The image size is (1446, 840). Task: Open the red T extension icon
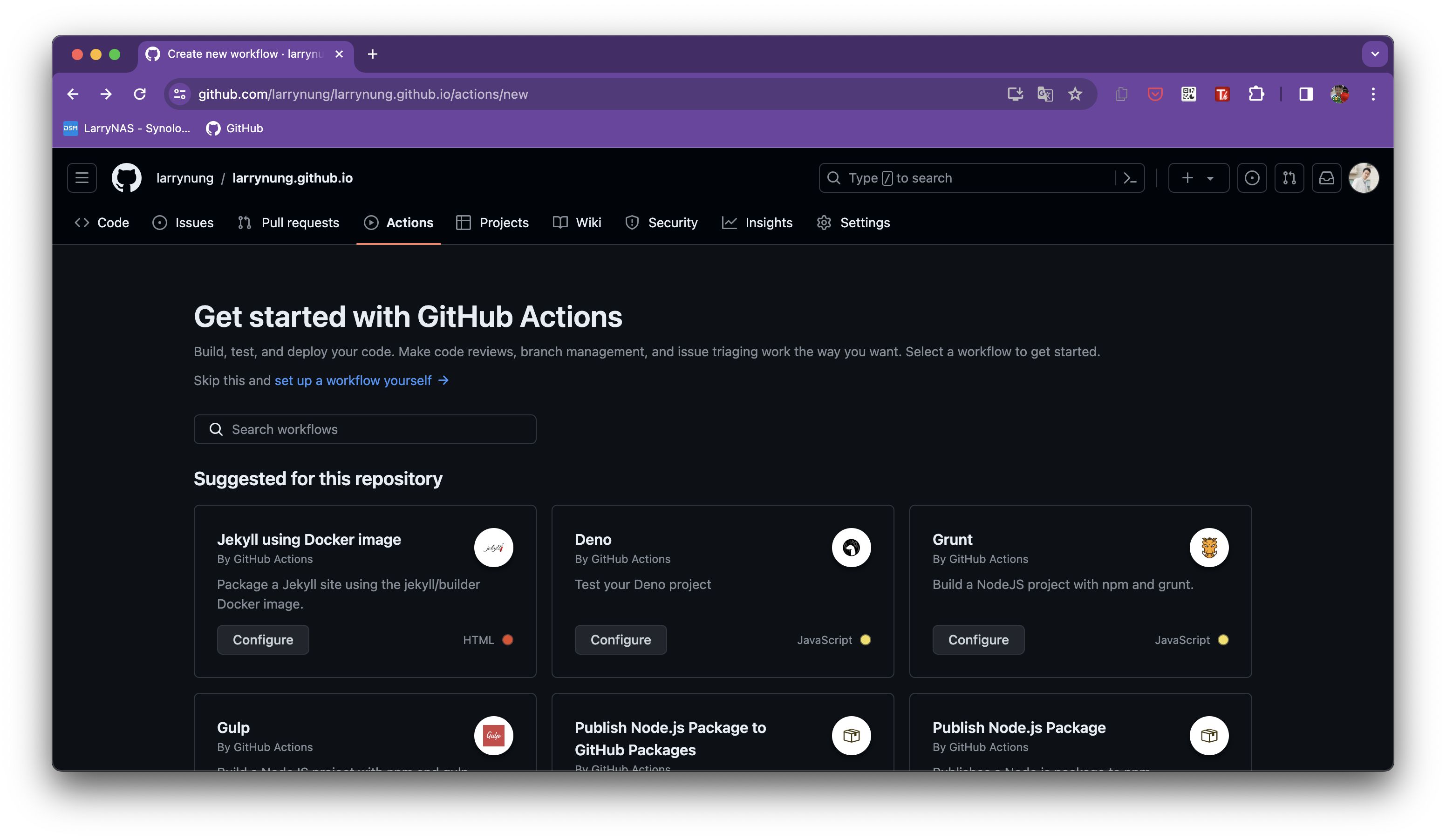[1222, 94]
